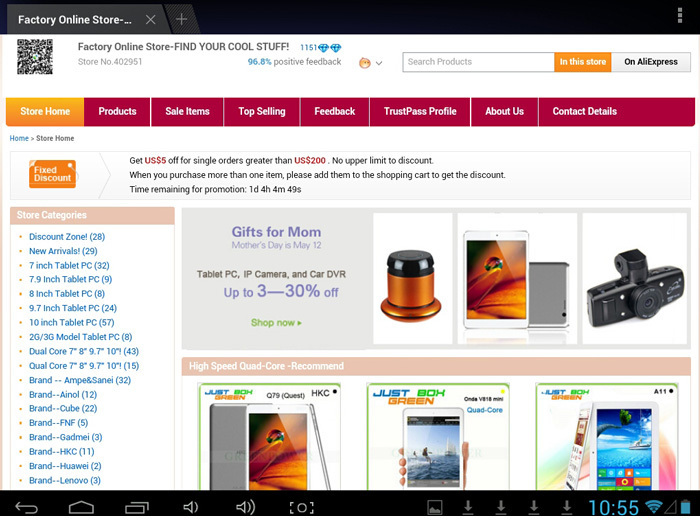Screen dimensions: 700x524
Task: Open Brand--Gadmei (3) category
Action: [66, 437]
